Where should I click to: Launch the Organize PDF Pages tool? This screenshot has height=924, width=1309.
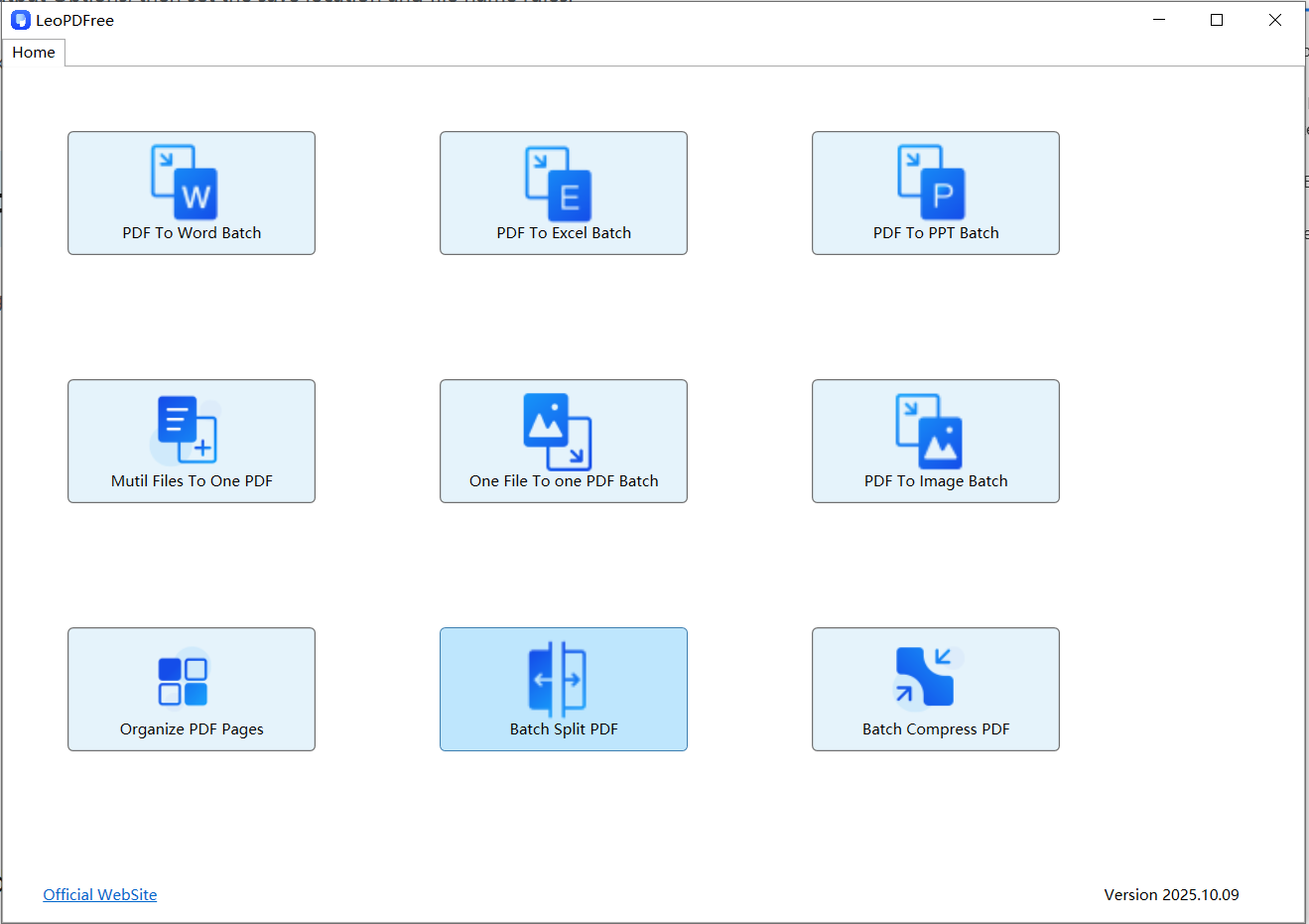pos(191,689)
